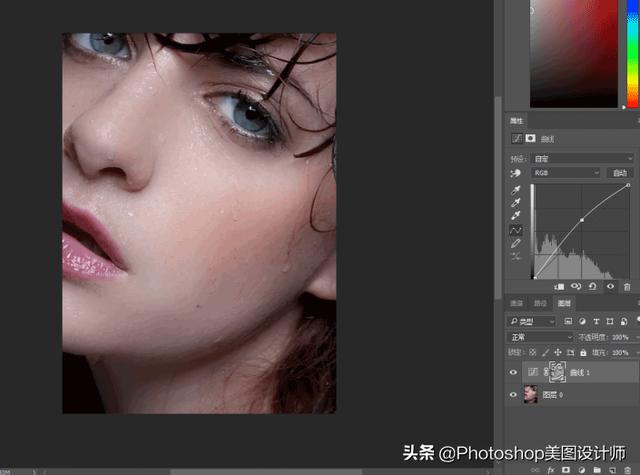The width and height of the screenshot is (640, 475).
Task: Toggle the lock-all padlock icon
Action: pyautogui.click(x=583, y=352)
